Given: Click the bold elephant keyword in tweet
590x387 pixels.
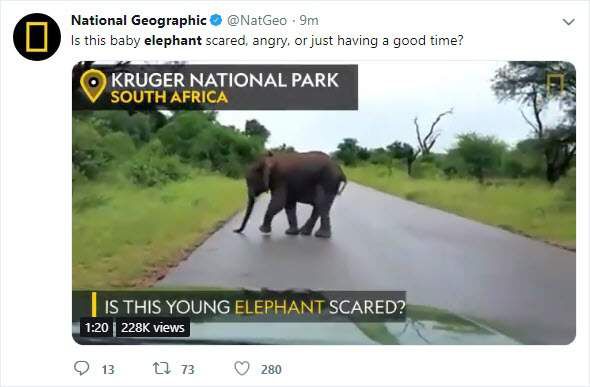Looking at the screenshot, I should pos(173,40).
